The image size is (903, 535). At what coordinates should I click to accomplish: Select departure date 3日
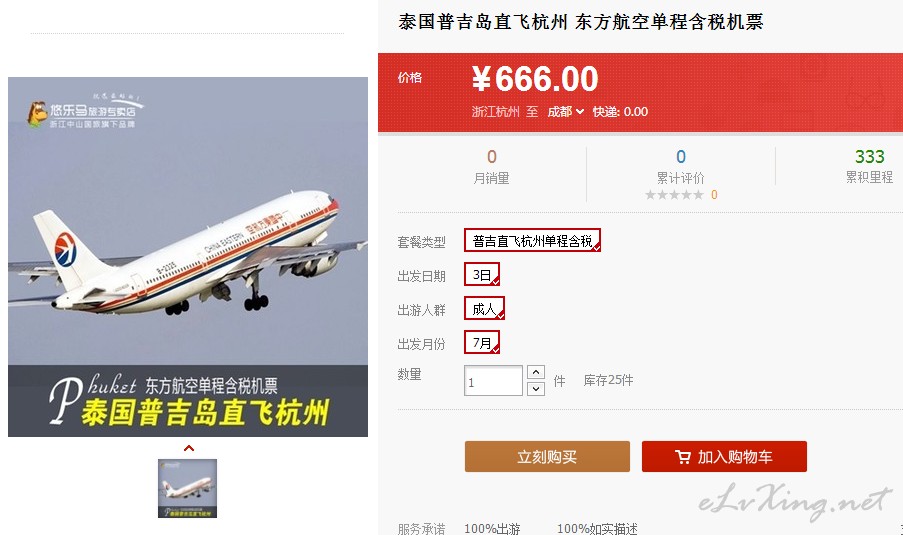(x=482, y=275)
